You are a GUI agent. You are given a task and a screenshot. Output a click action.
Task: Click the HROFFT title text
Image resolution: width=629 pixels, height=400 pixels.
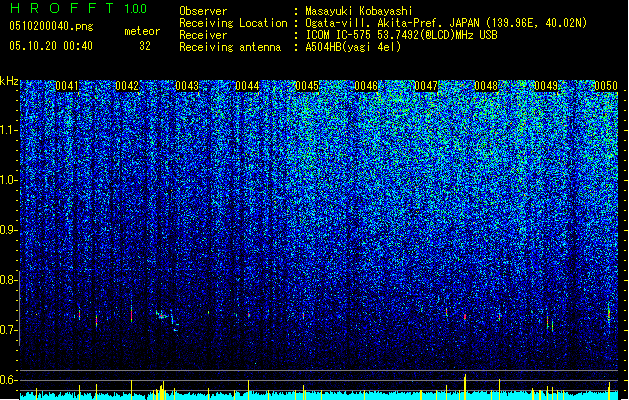point(63,8)
